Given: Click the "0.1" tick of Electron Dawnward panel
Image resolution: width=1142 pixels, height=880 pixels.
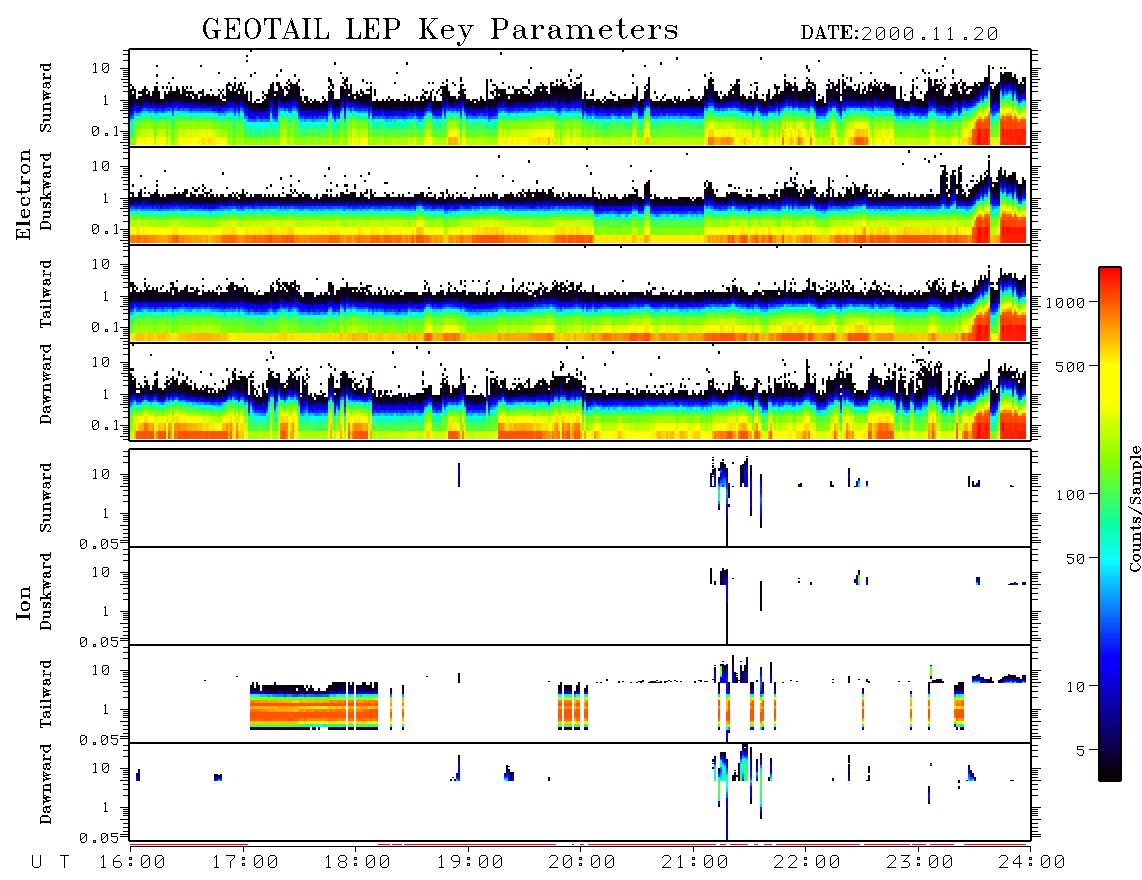Looking at the screenshot, I should [x=108, y=425].
